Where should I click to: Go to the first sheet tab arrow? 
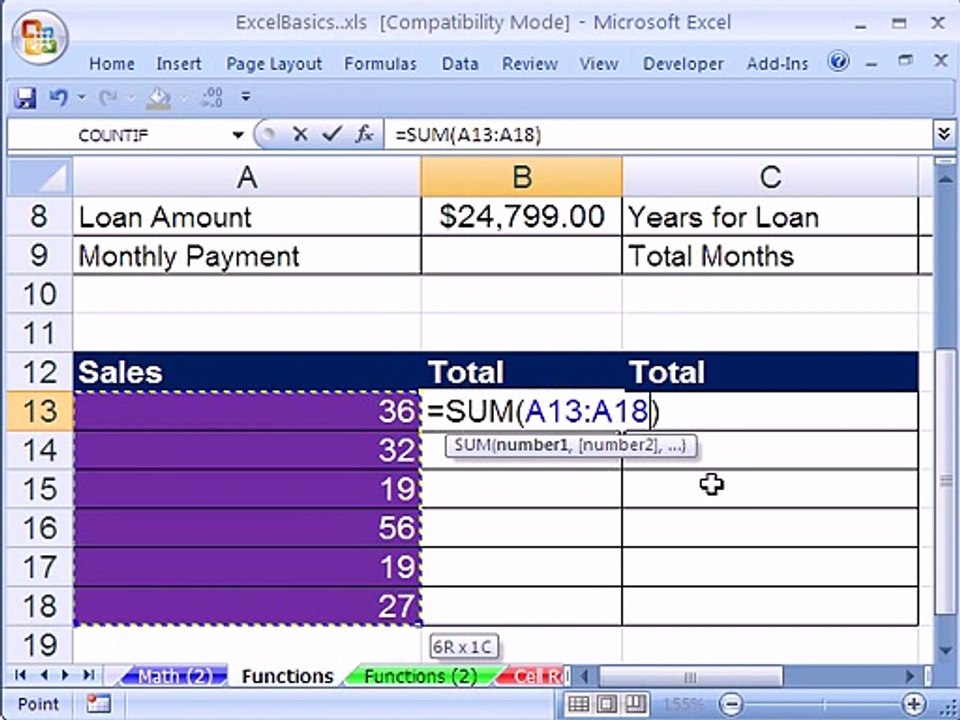pyautogui.click(x=20, y=675)
